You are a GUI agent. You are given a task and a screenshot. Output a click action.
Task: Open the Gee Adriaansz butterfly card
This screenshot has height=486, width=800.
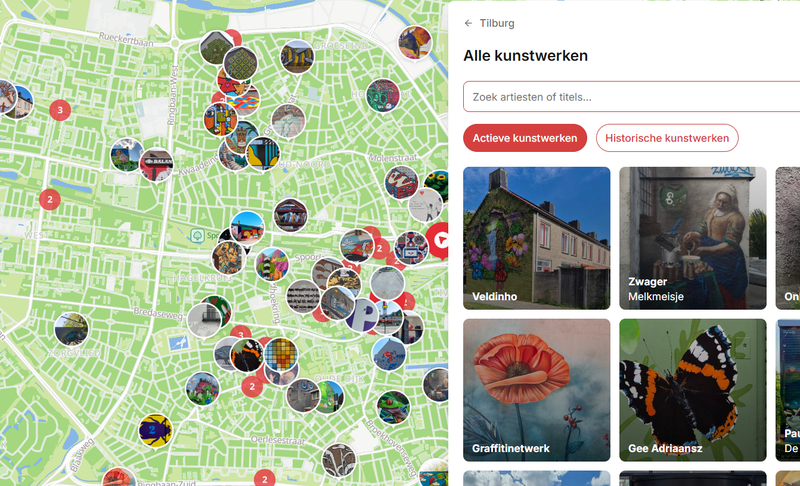(x=693, y=390)
